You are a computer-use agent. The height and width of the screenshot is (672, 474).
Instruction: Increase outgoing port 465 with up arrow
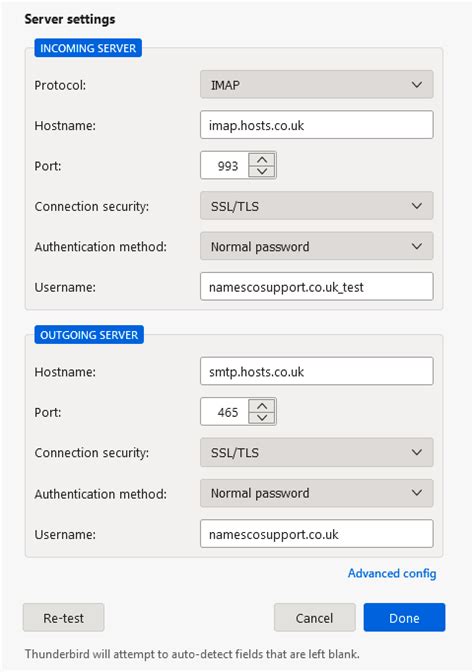[x=262, y=406]
